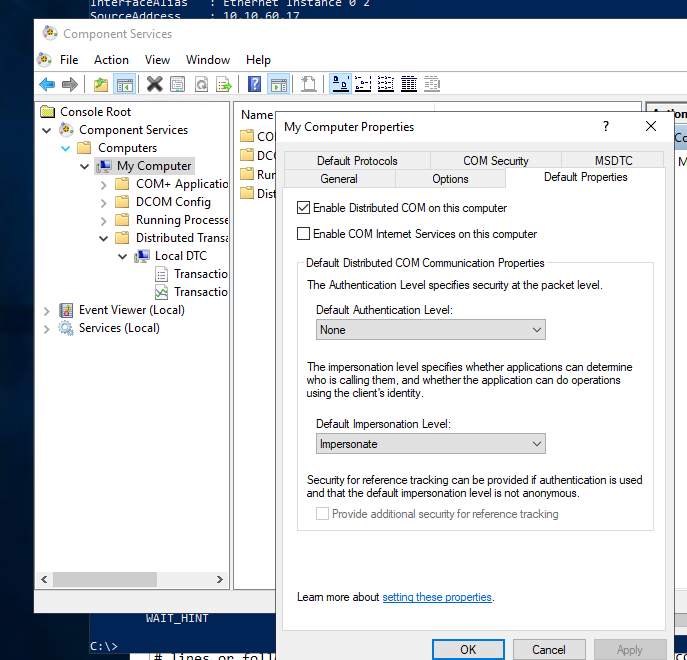Select My Computer in tree
This screenshot has width=687, height=660.
click(x=154, y=166)
